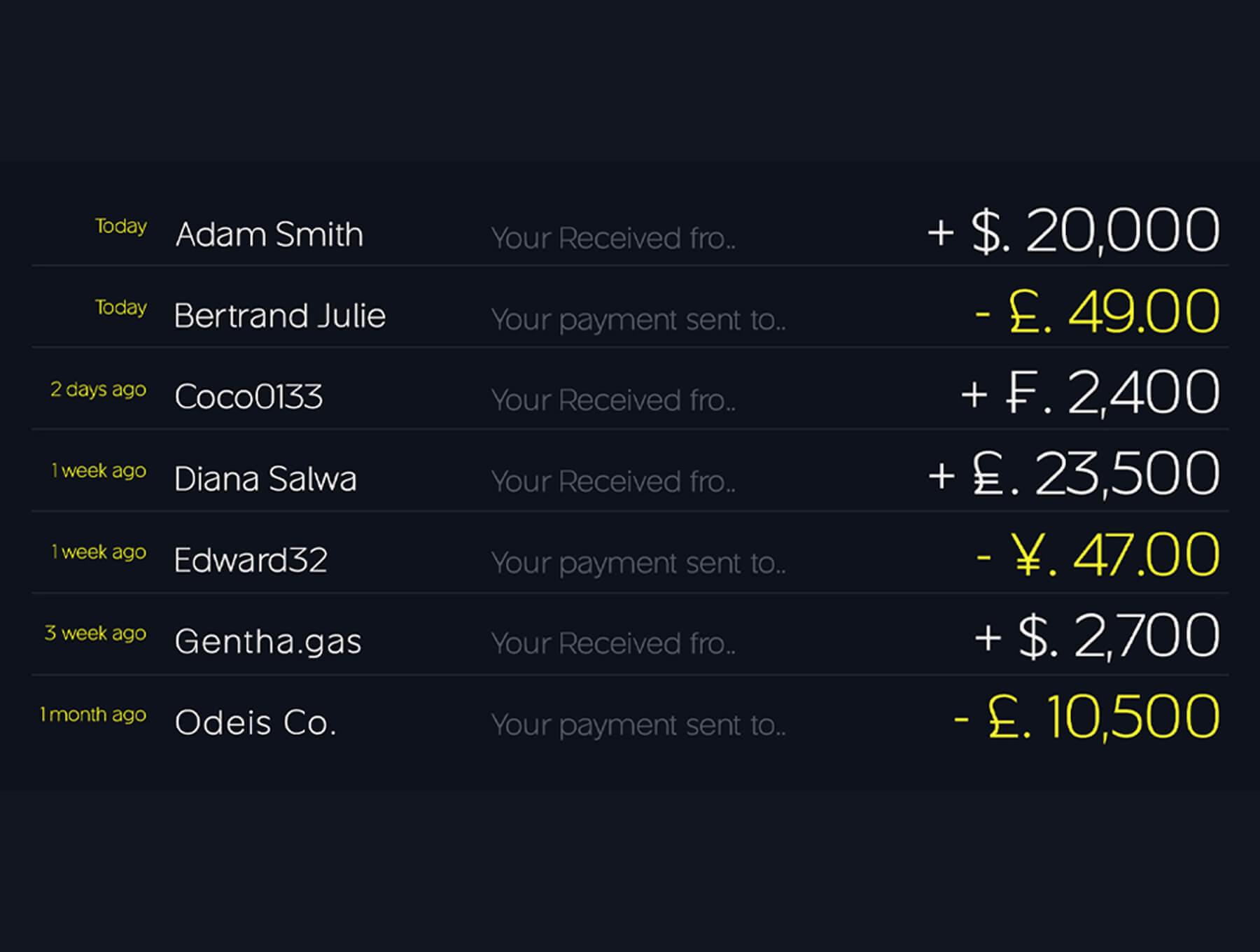Select the Bertrand Julie payment row
1260x952 pixels.
[279, 316]
